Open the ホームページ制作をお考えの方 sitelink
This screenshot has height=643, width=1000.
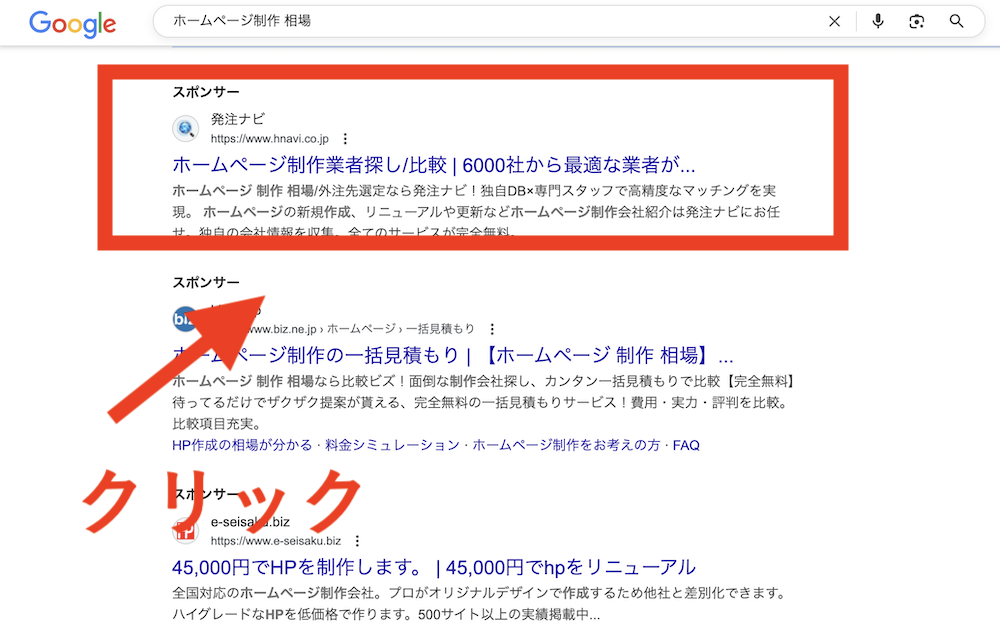coord(566,445)
